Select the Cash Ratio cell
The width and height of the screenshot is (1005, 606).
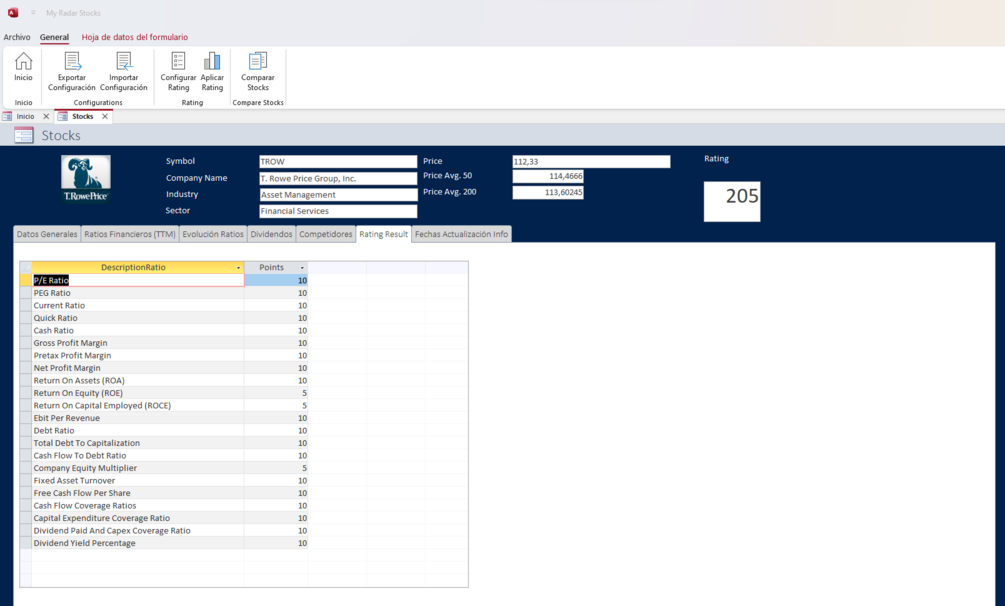138,330
